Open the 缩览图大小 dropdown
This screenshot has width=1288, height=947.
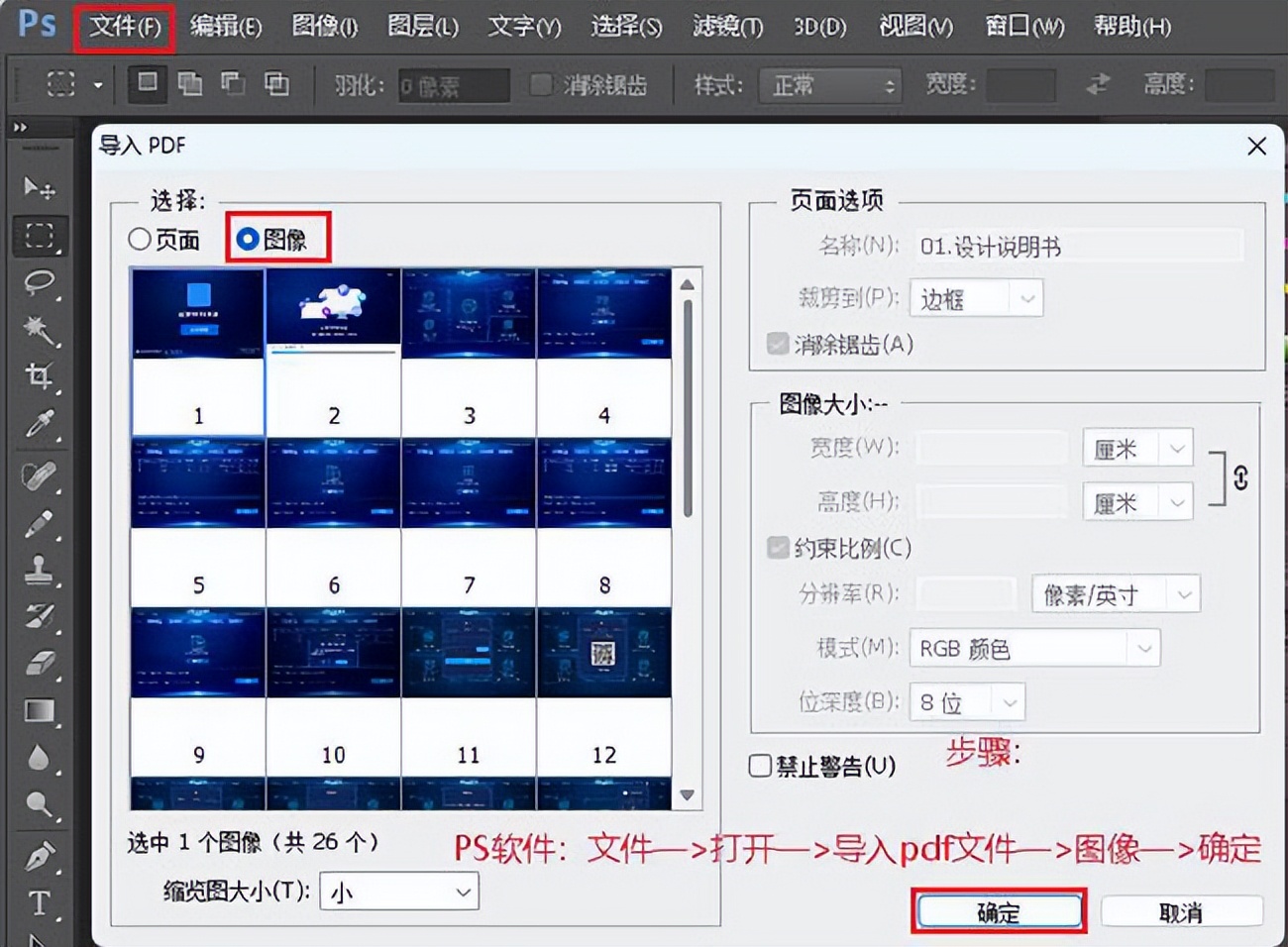coord(398,892)
